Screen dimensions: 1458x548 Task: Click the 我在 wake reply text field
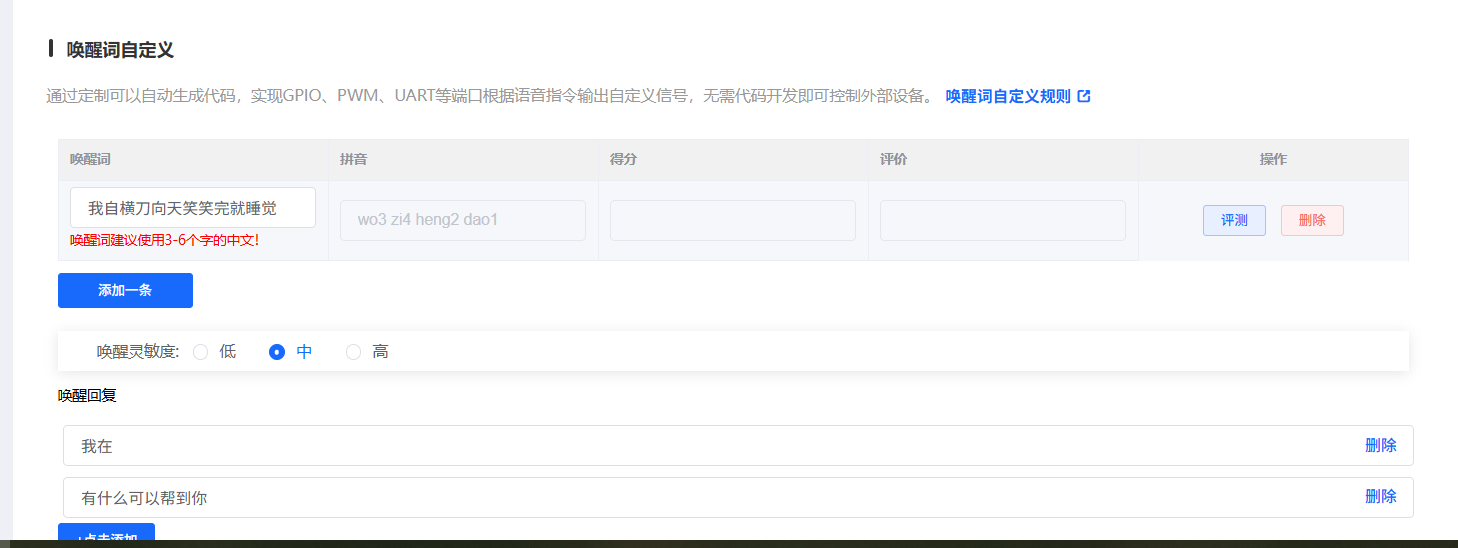[700, 446]
